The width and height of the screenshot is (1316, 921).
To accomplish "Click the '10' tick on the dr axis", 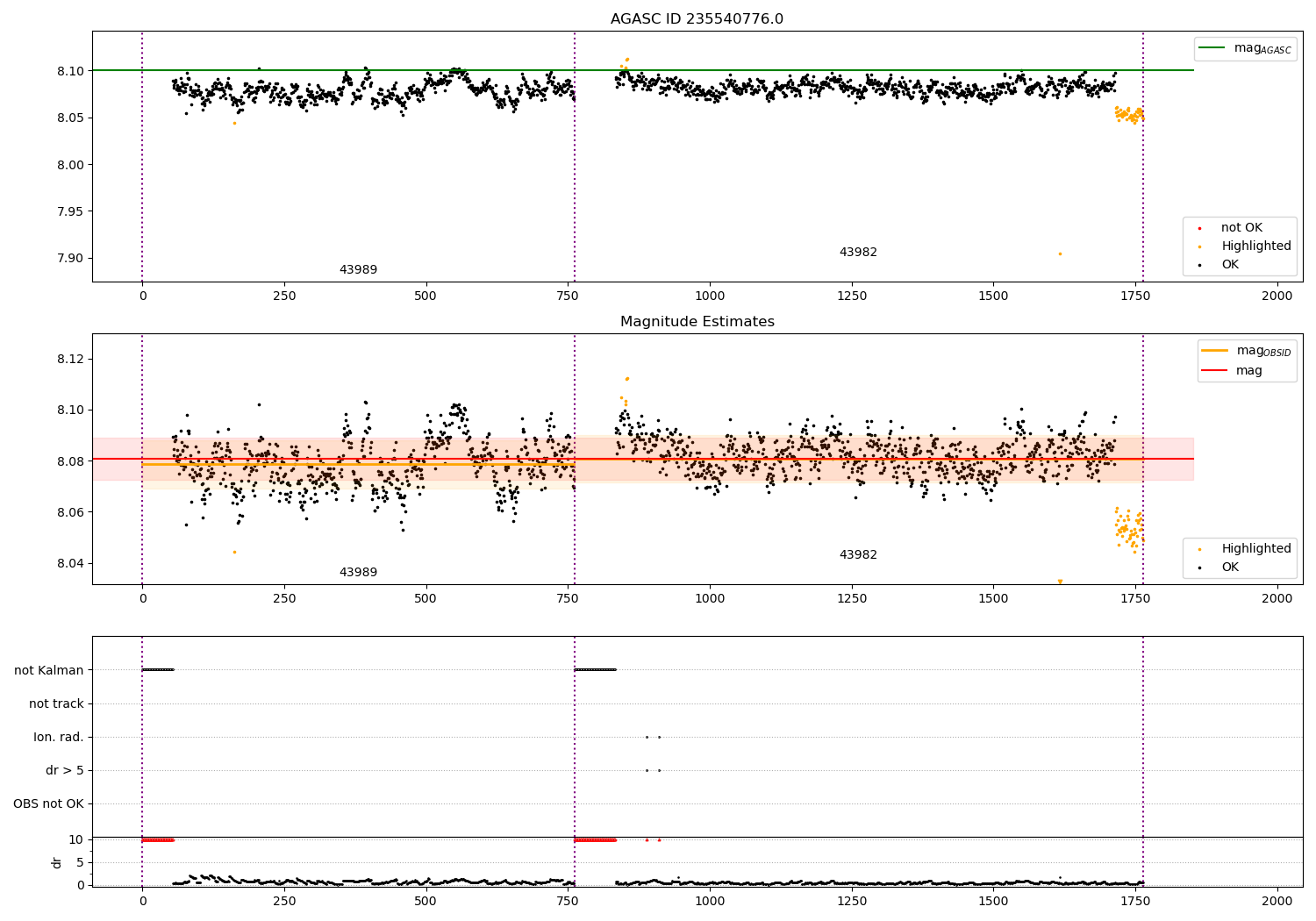I will (76, 840).
